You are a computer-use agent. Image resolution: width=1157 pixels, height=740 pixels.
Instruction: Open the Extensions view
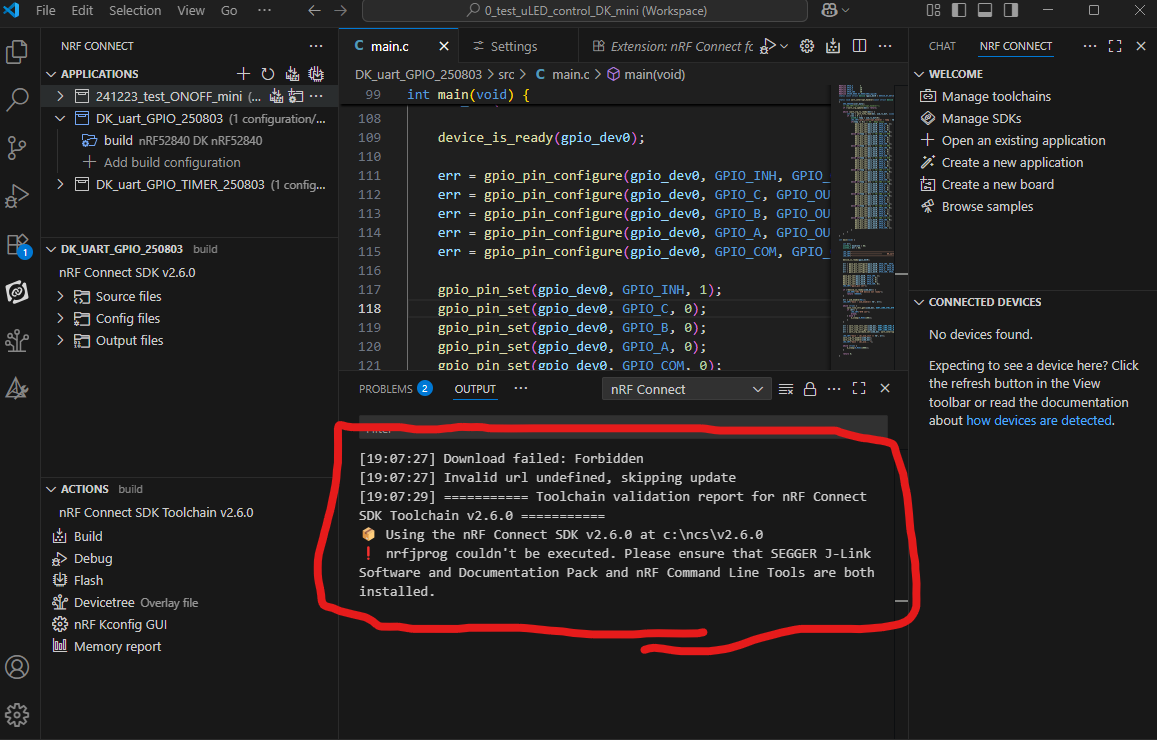click(x=17, y=244)
